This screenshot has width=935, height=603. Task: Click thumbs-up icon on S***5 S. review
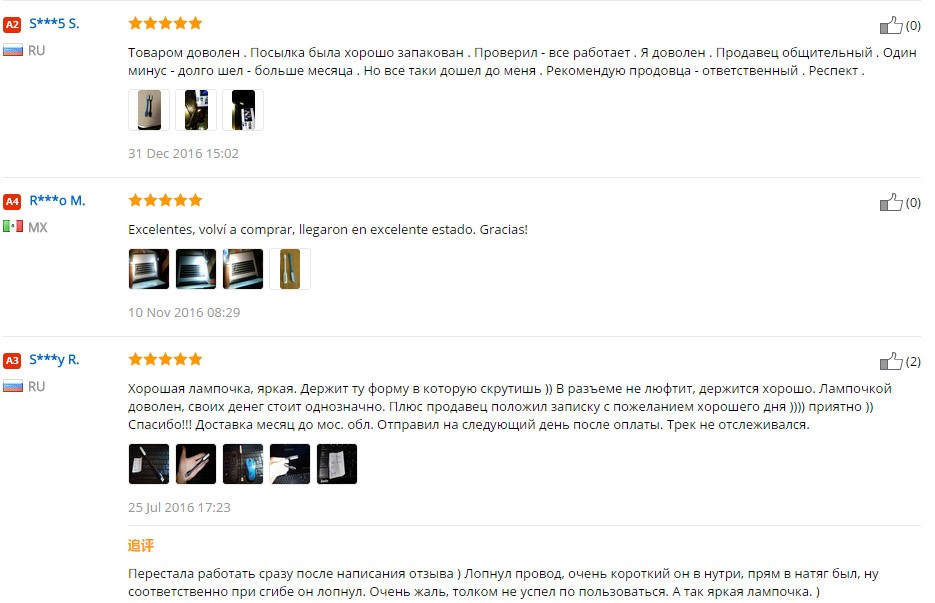[x=891, y=25]
